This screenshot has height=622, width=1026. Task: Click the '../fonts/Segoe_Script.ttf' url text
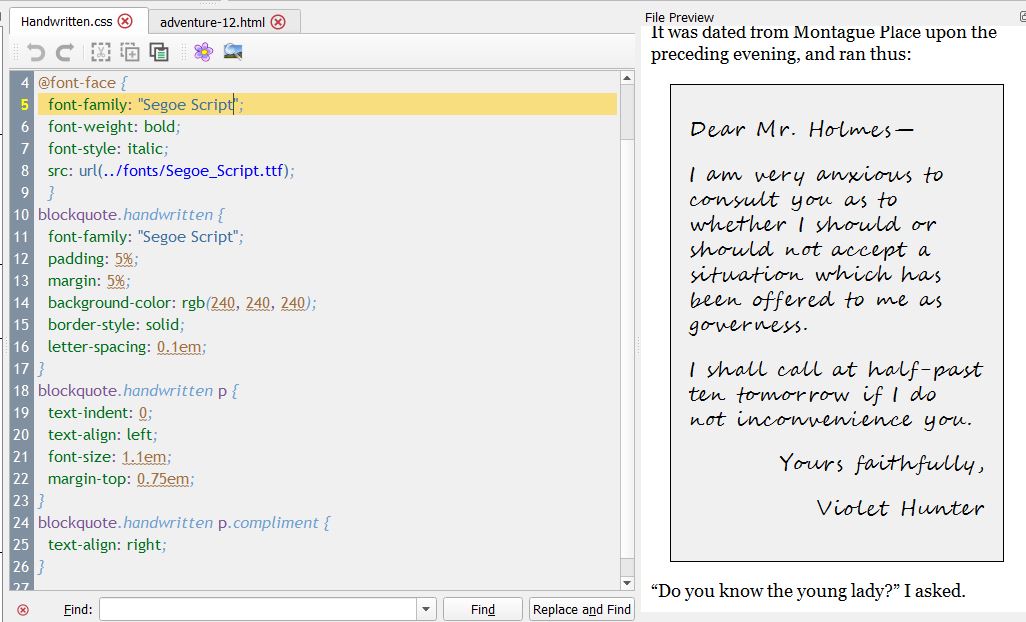[x=193, y=171]
